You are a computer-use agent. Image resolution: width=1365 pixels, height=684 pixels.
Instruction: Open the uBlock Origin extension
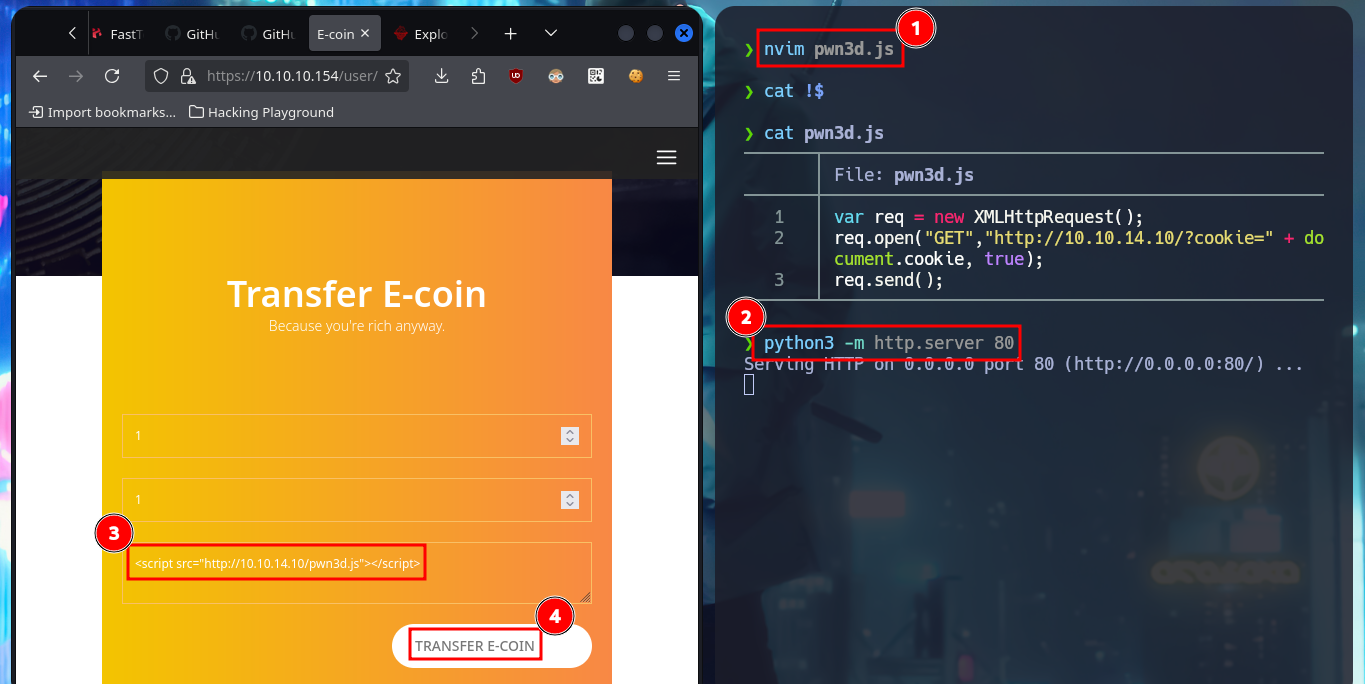click(x=516, y=76)
